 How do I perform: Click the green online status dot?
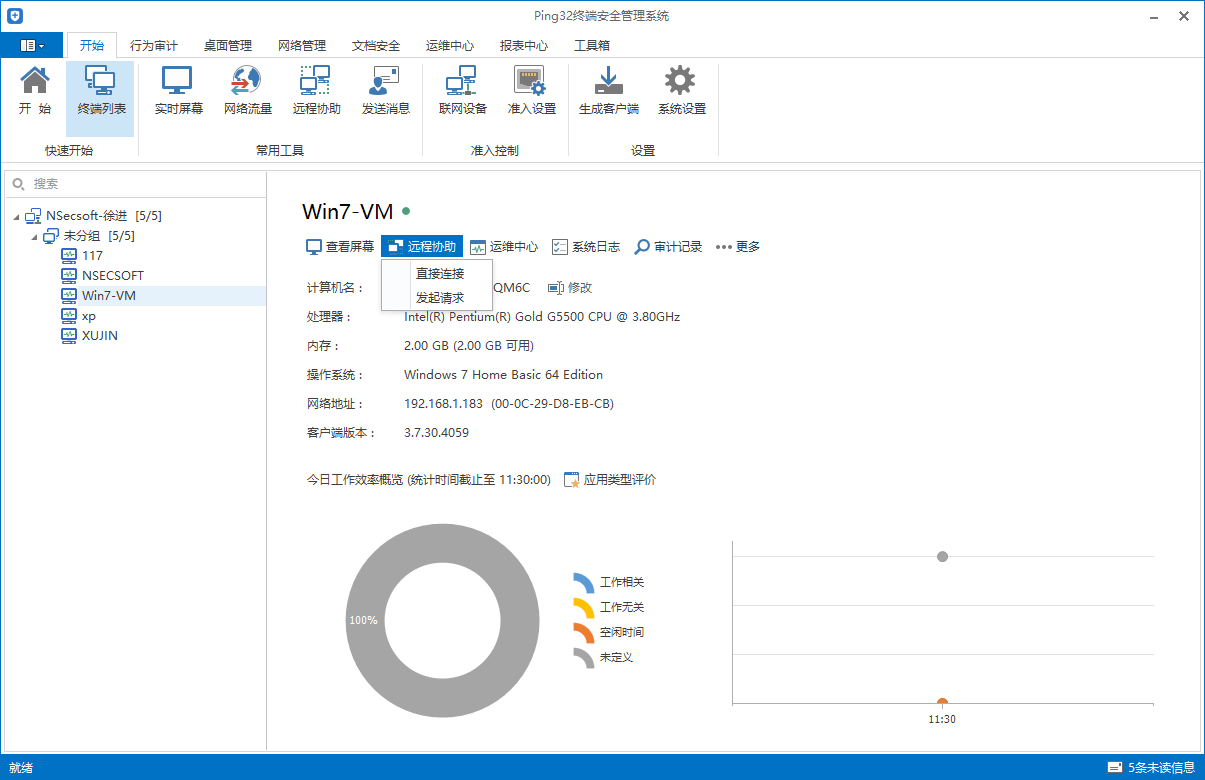(406, 211)
